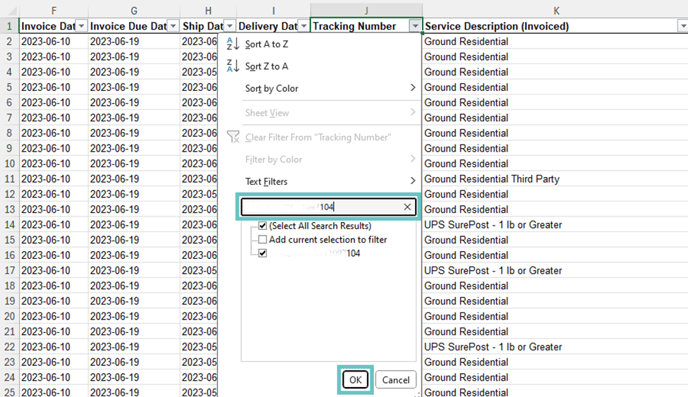Select column G header
688x397 pixels.
pyautogui.click(x=134, y=11)
